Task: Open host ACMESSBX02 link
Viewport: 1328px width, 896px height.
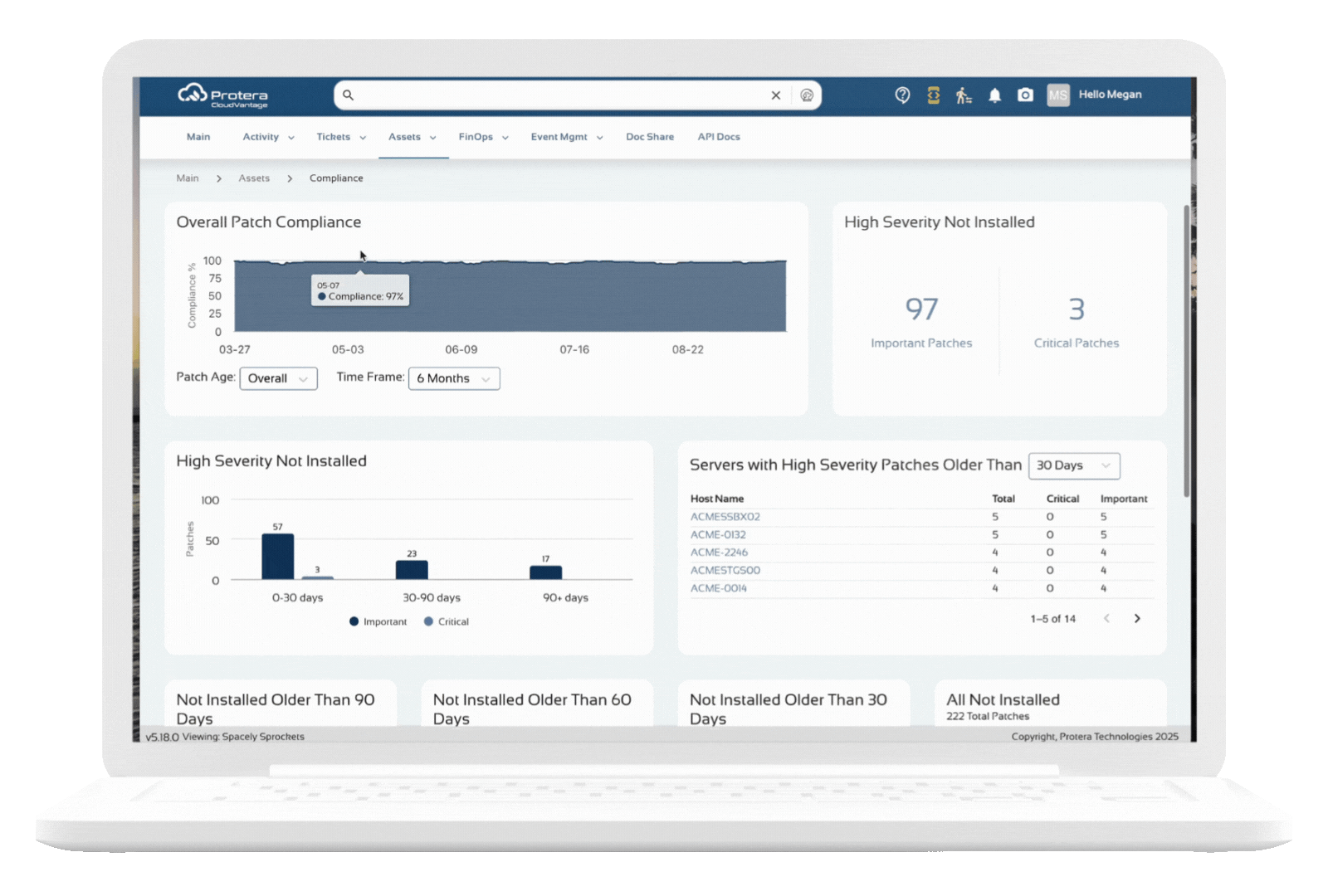Action: [725, 517]
